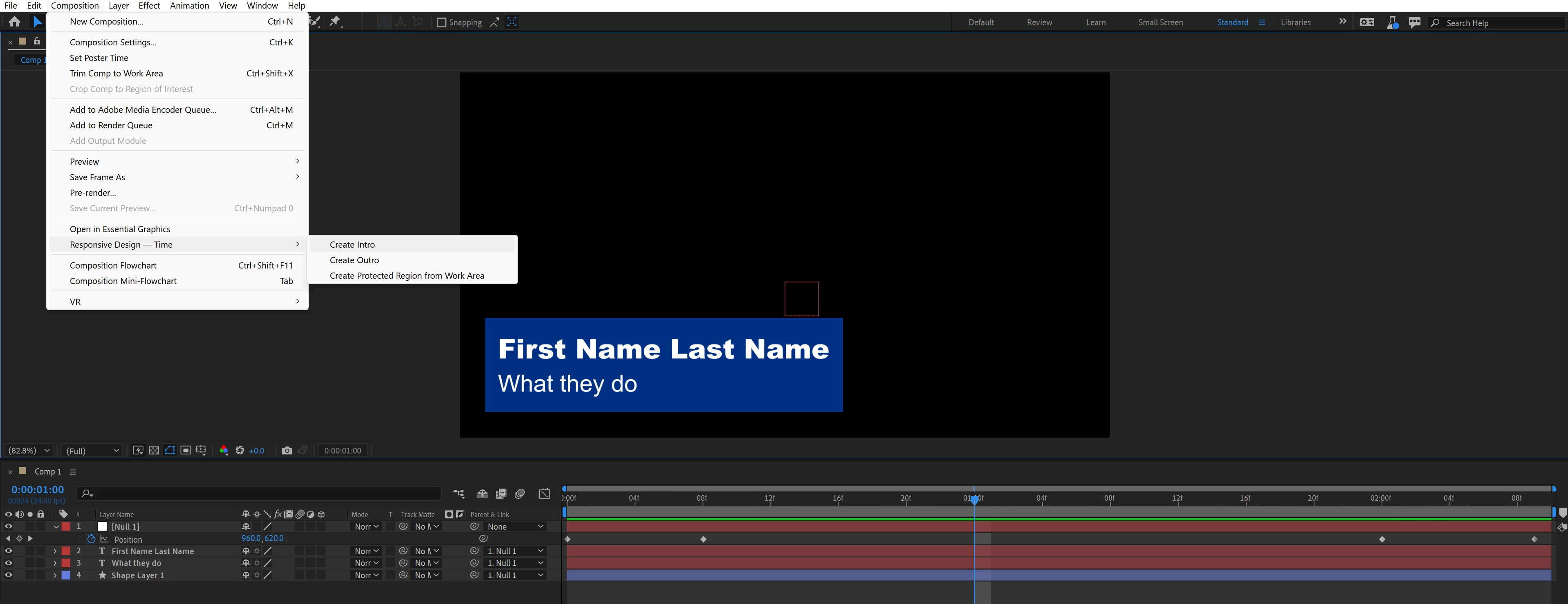Click the Home icon in toolbar
Viewport: 1568px width, 604px height.
pos(15,22)
